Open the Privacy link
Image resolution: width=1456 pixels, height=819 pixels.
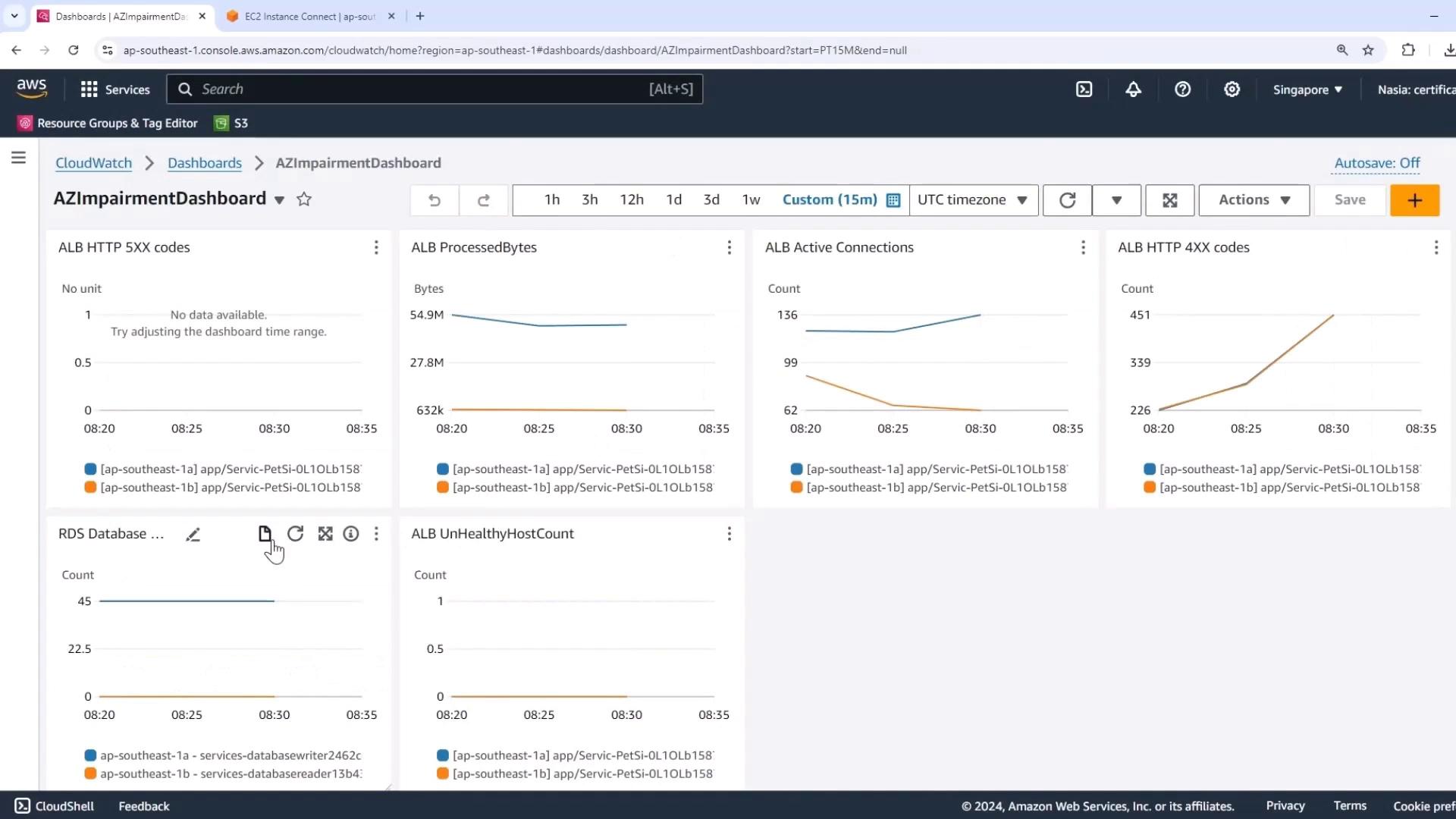(1285, 806)
